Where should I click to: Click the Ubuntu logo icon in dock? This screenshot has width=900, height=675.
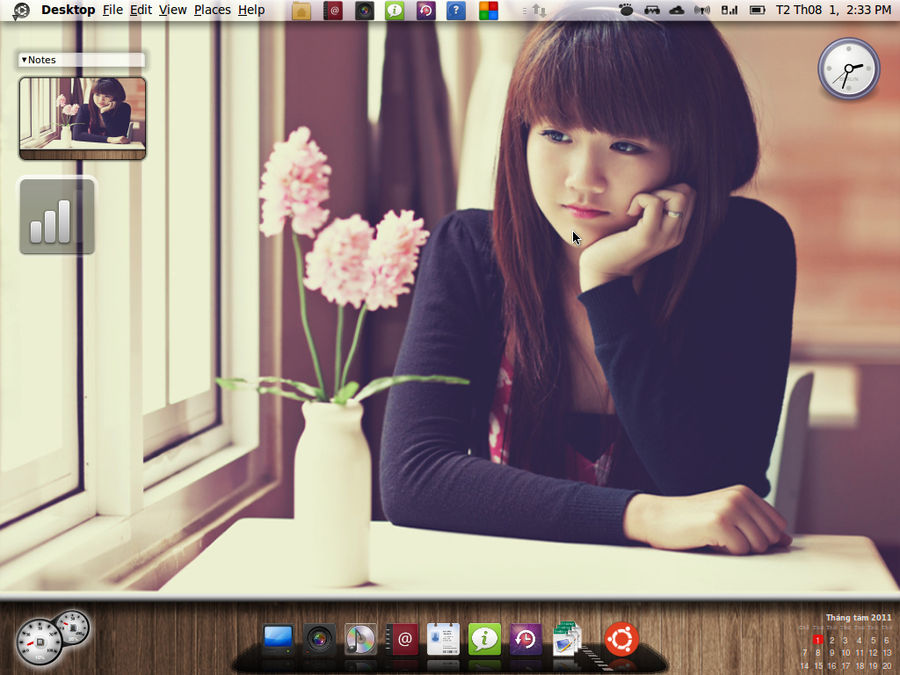click(x=622, y=638)
